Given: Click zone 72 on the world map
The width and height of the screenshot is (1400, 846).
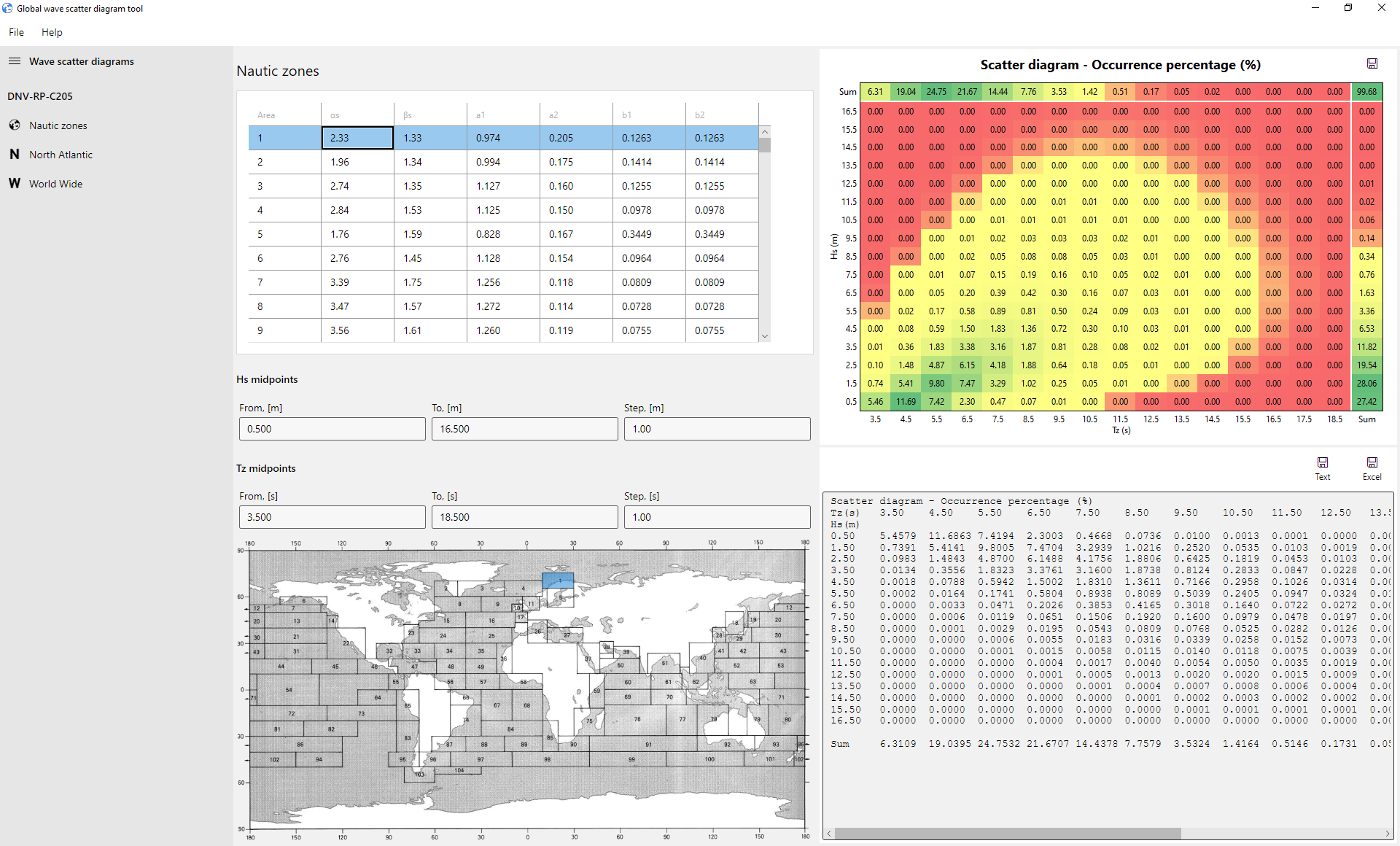Looking at the screenshot, I should (291, 713).
